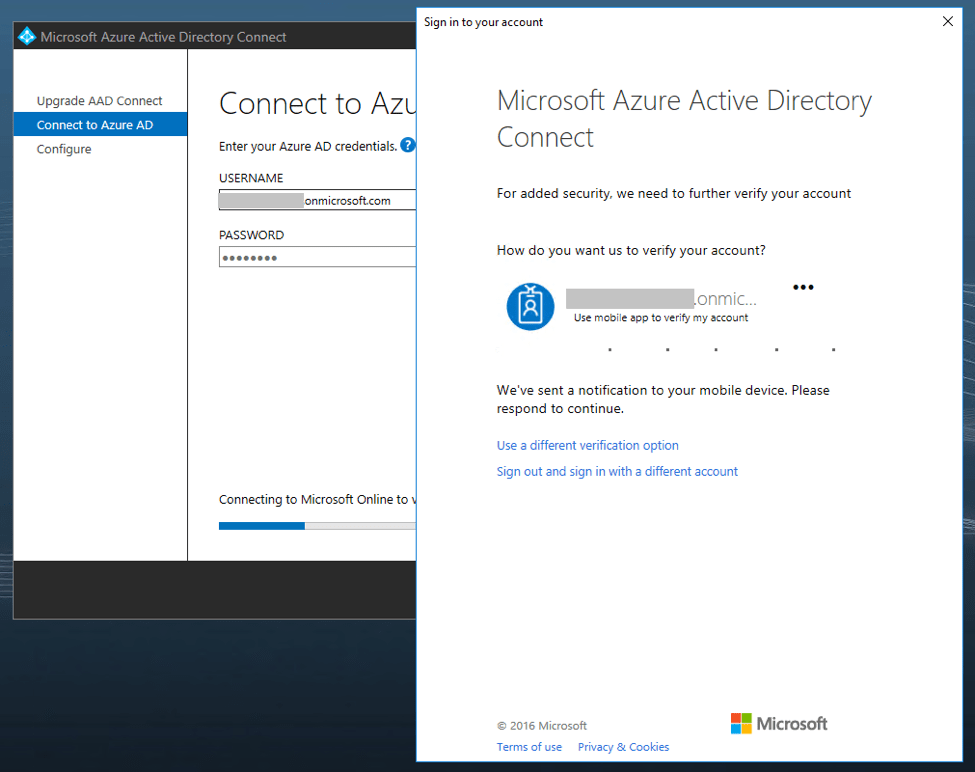Open the Terms of use page
Viewport: 975px width, 772px height.
pyautogui.click(x=529, y=747)
